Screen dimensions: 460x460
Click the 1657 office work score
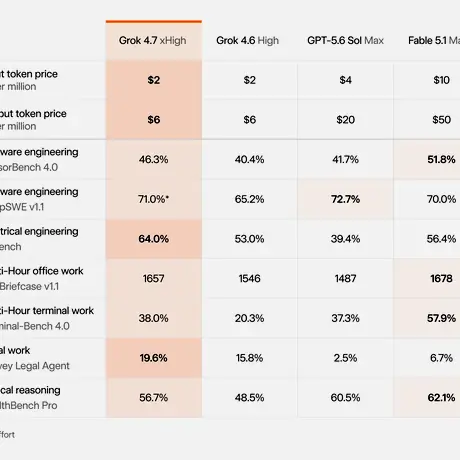click(154, 278)
